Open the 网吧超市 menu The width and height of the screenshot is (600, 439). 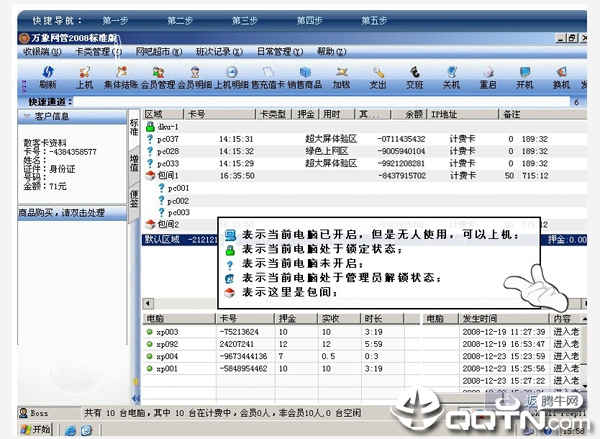tap(158, 51)
